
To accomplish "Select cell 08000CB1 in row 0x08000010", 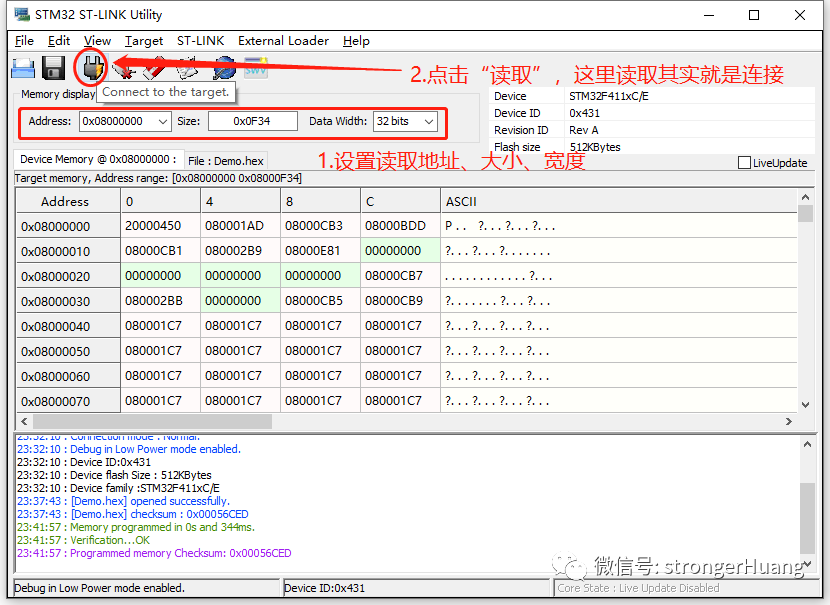I will coord(160,251).
